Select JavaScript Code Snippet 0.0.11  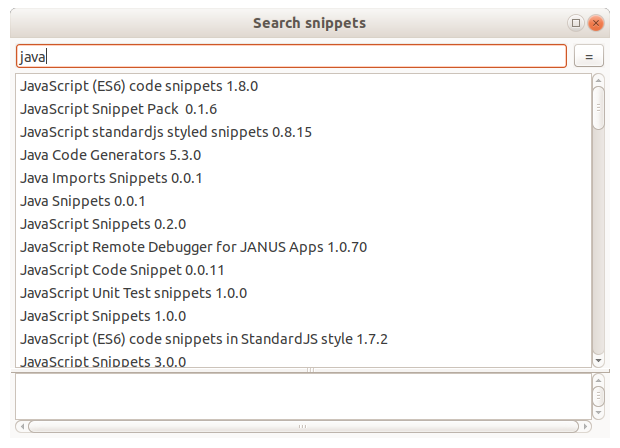pyautogui.click(x=122, y=270)
